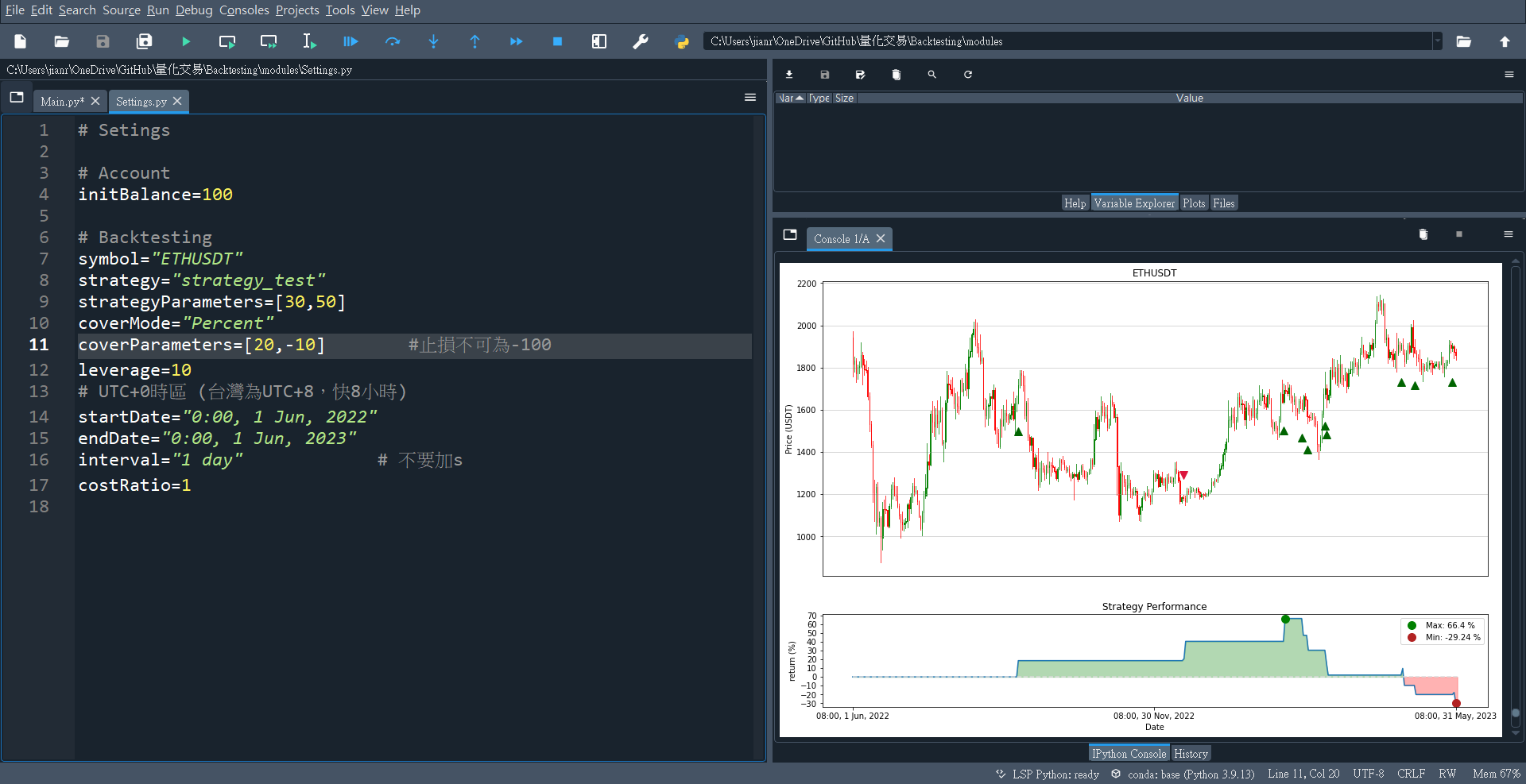Switch to the Main.py tab
This screenshot has width=1526, height=784.
pos(62,102)
